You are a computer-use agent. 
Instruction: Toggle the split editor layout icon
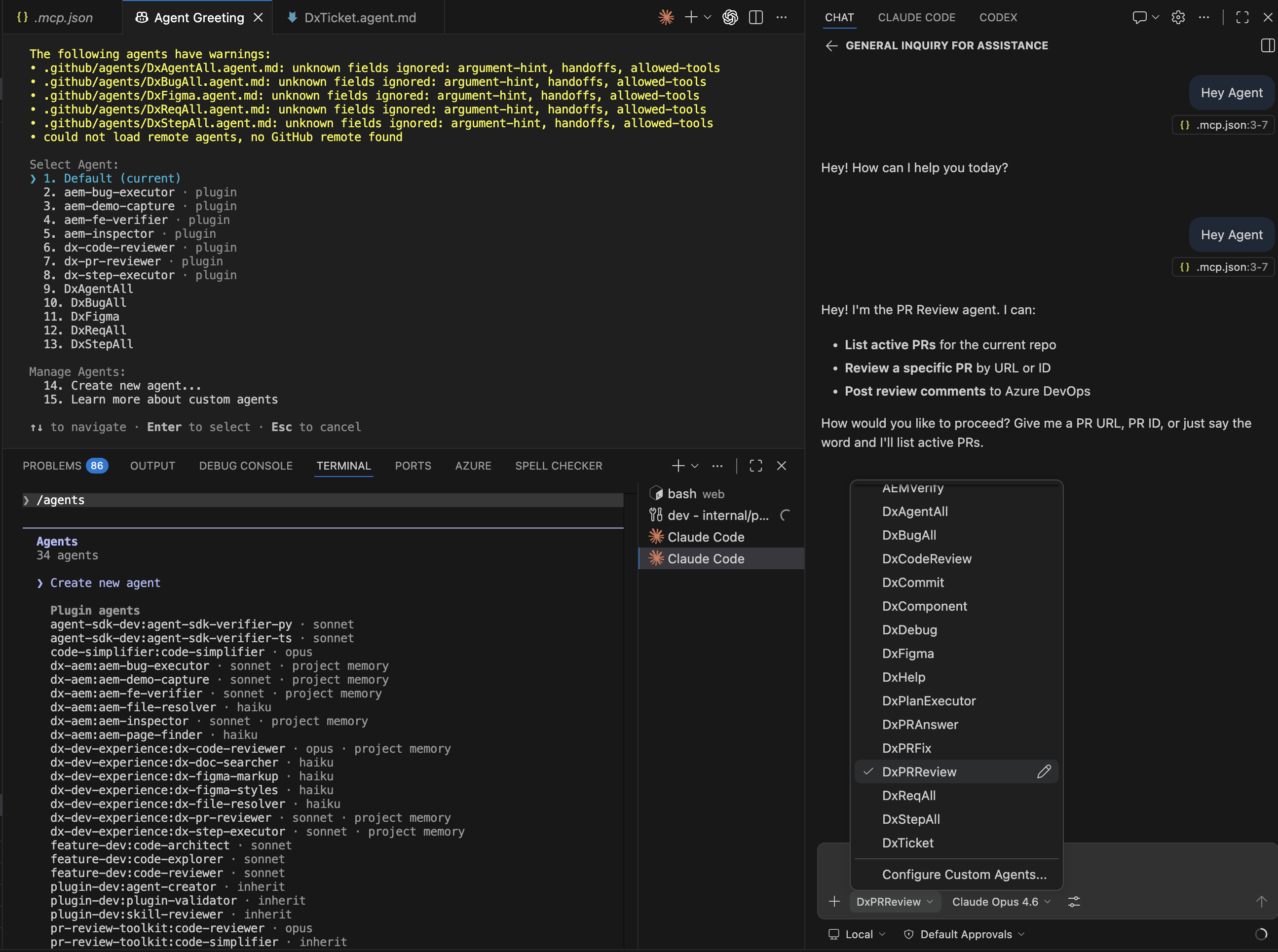(x=755, y=17)
